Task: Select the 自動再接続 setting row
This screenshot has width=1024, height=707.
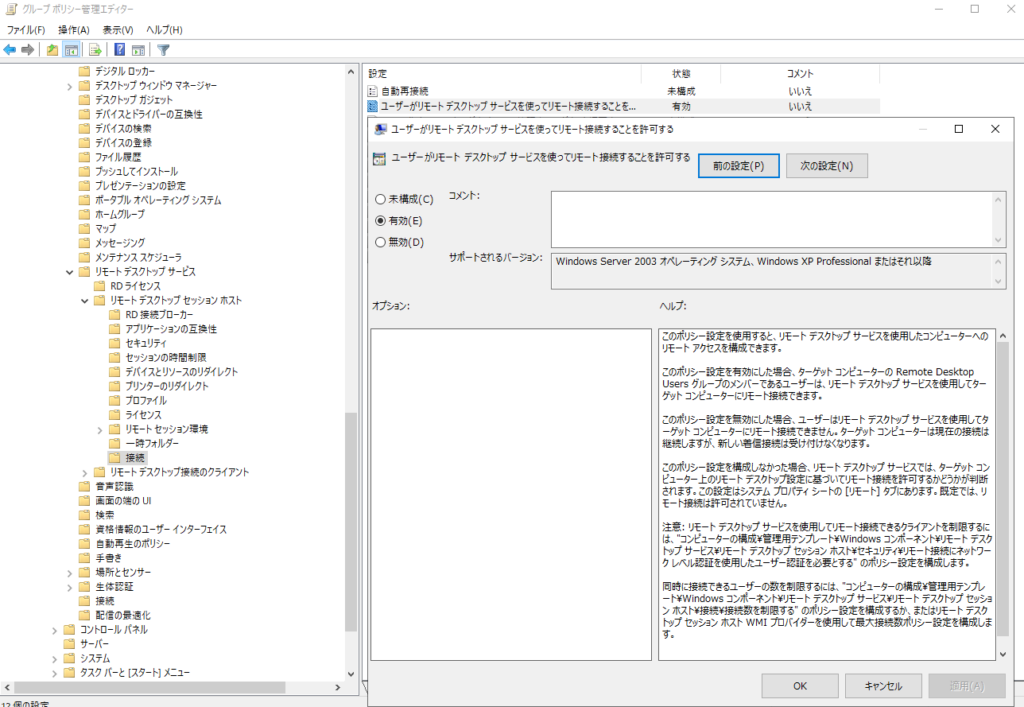Action: (x=623, y=91)
